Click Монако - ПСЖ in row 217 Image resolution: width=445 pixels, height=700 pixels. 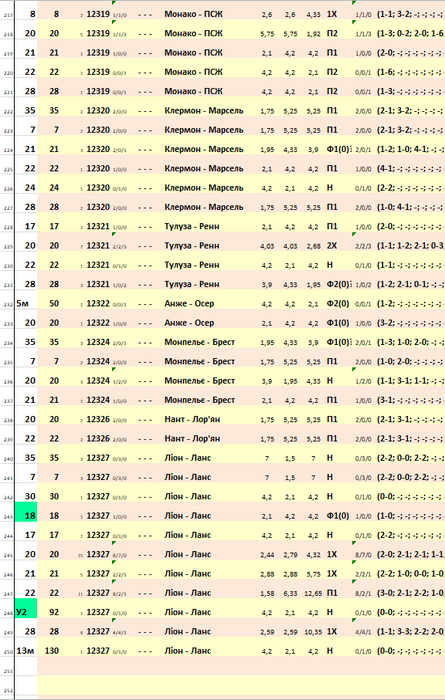point(194,14)
